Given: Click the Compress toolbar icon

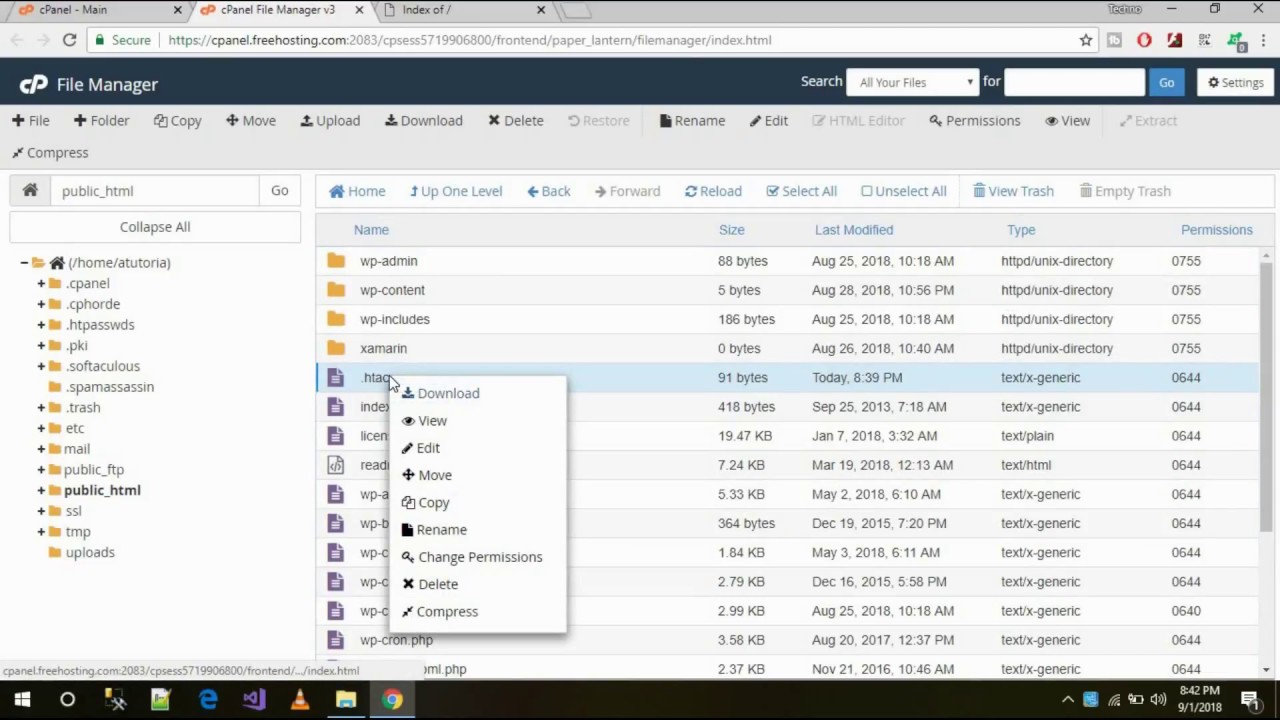Looking at the screenshot, I should [x=18, y=153].
